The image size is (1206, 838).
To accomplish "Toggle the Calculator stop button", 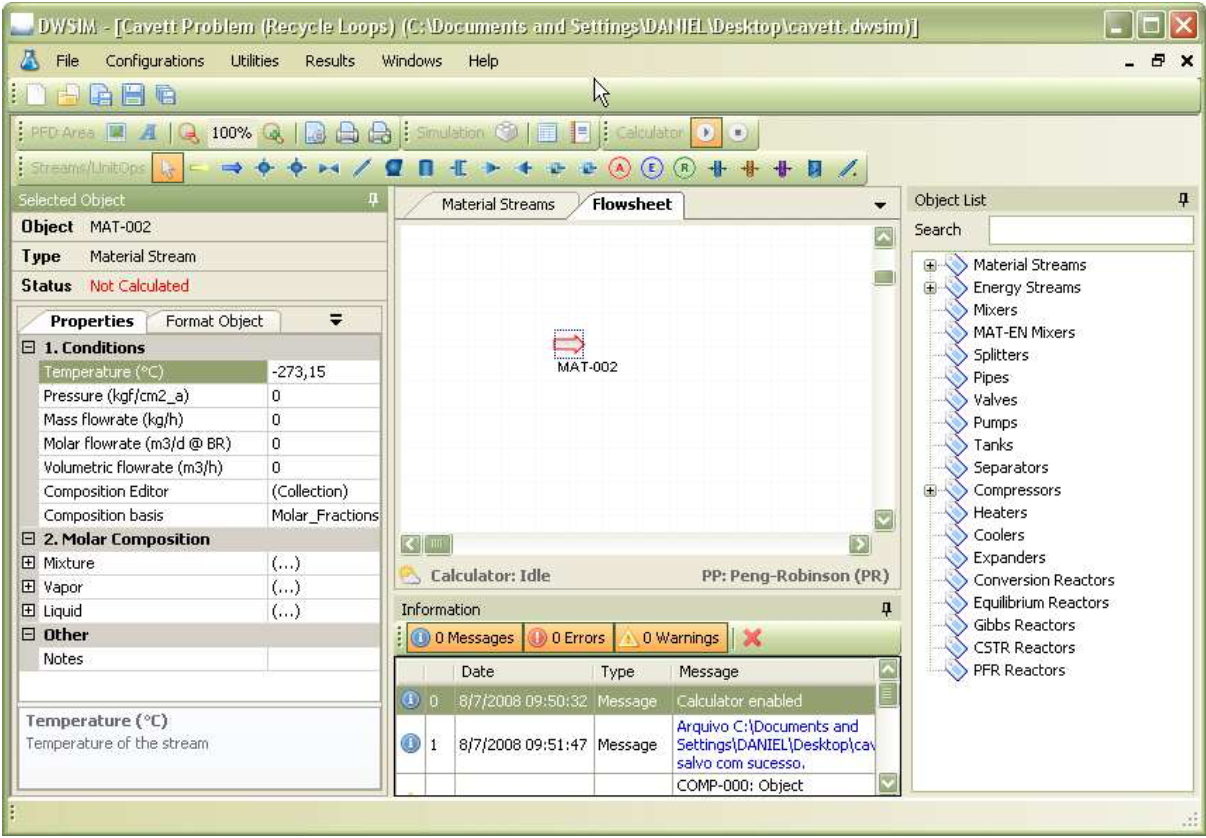I will click(x=738, y=132).
